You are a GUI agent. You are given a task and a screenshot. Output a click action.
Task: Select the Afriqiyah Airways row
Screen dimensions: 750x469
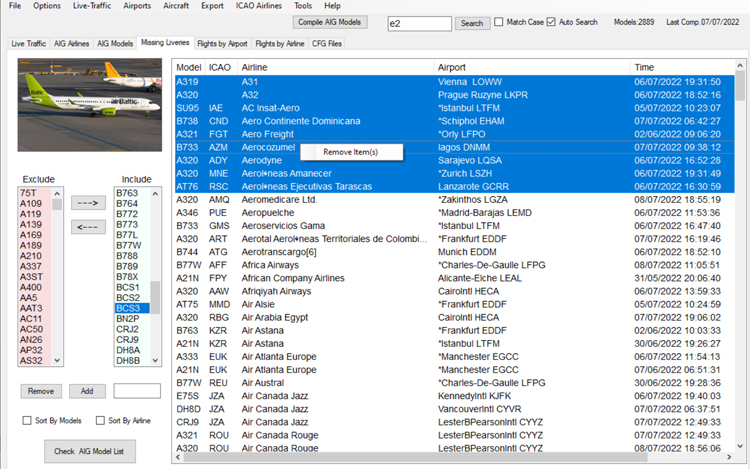coord(454,291)
